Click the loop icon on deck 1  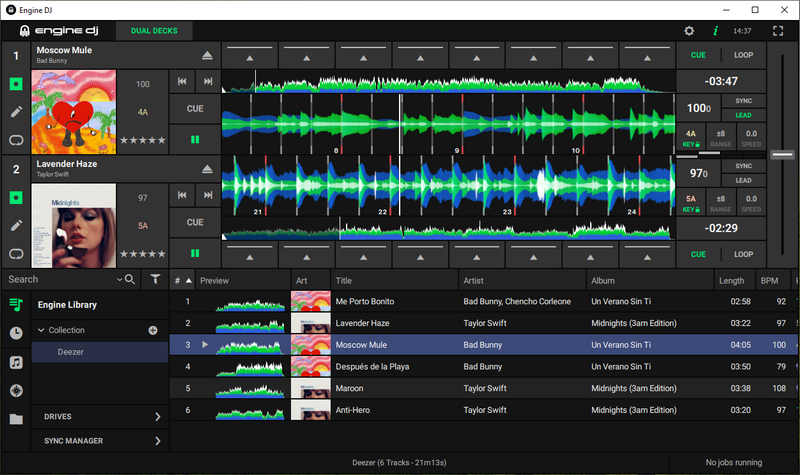16,140
